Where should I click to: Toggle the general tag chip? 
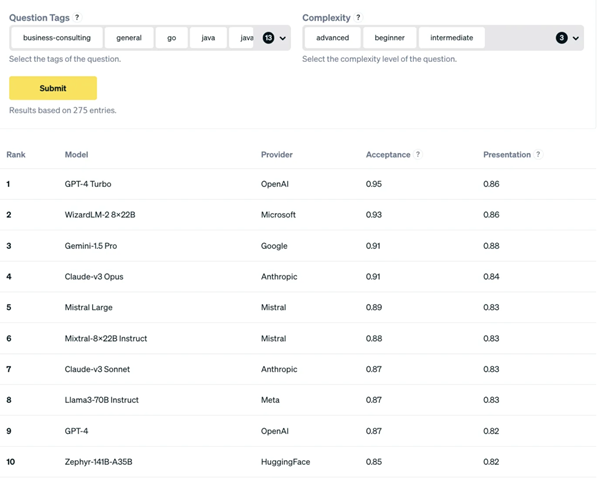click(x=129, y=38)
